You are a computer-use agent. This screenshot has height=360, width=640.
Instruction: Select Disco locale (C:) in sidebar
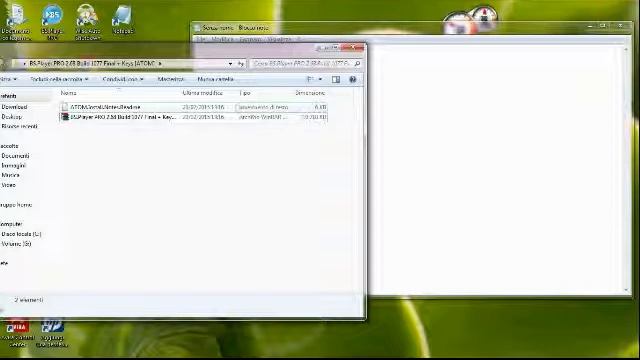[x=21, y=234]
